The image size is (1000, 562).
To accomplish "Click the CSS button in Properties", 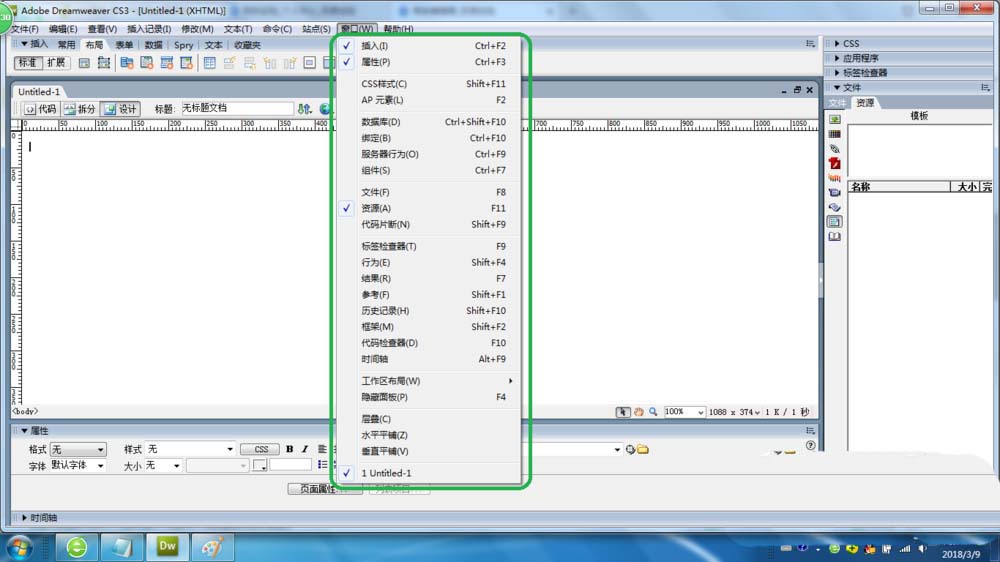I will [261, 450].
